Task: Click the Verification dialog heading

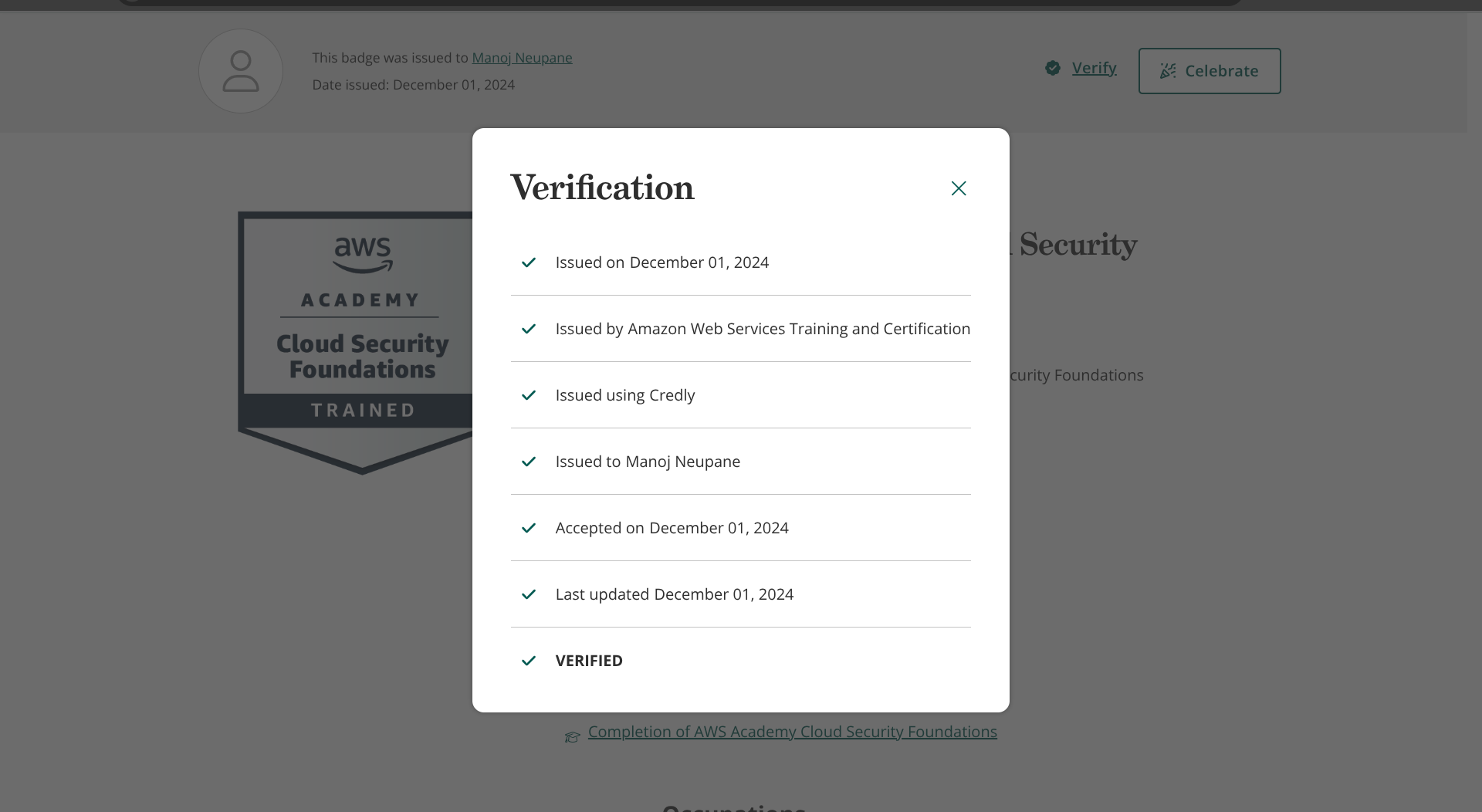Action: 602,188
